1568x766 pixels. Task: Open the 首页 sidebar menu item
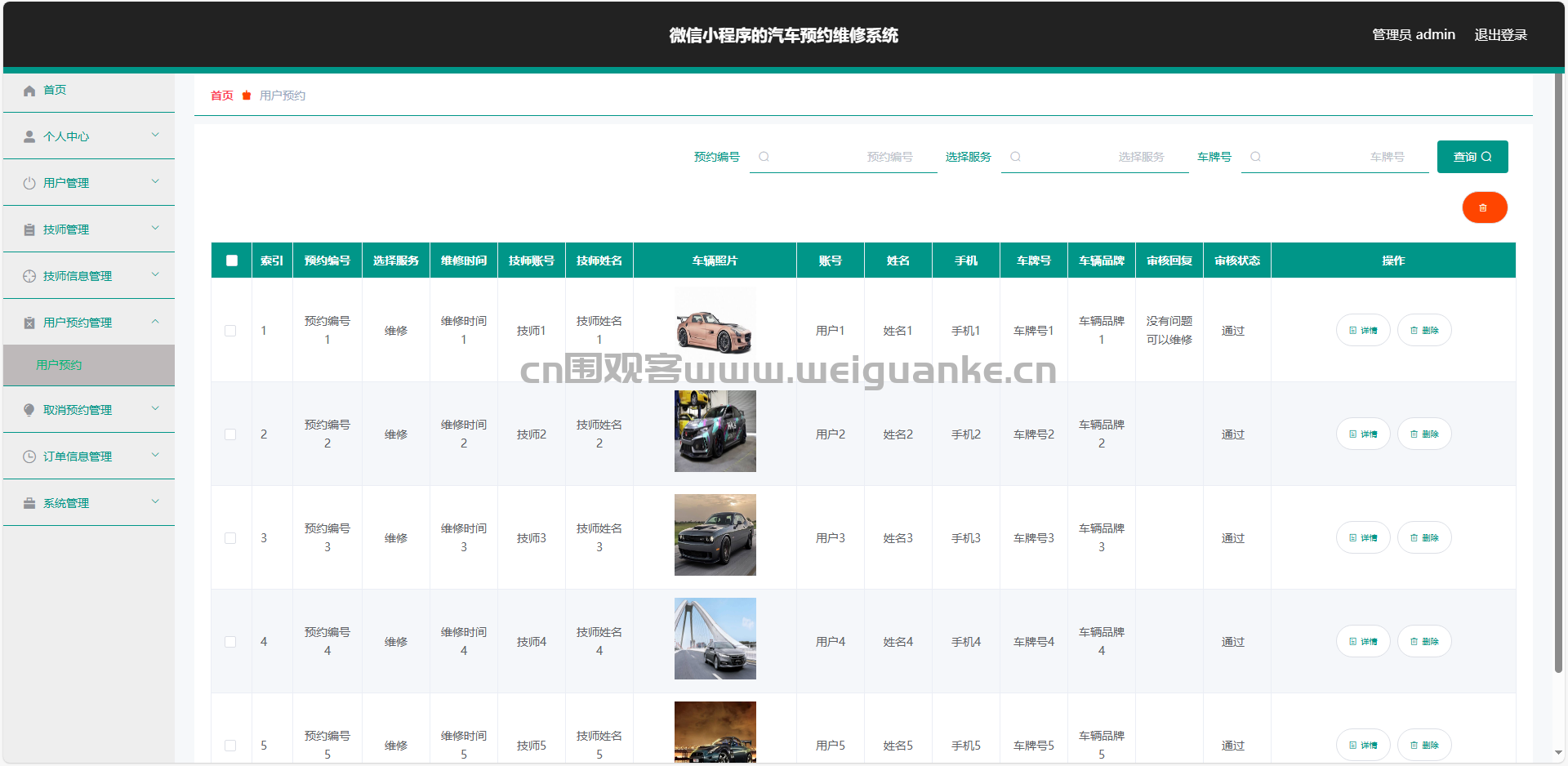(x=89, y=90)
